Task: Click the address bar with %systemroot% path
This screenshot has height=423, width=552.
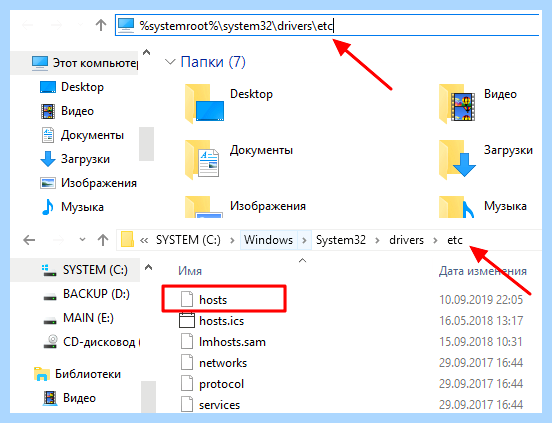Action: click(x=327, y=25)
